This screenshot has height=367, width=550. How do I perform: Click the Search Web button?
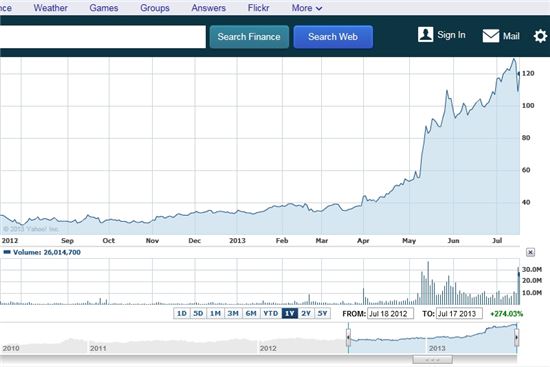point(333,37)
